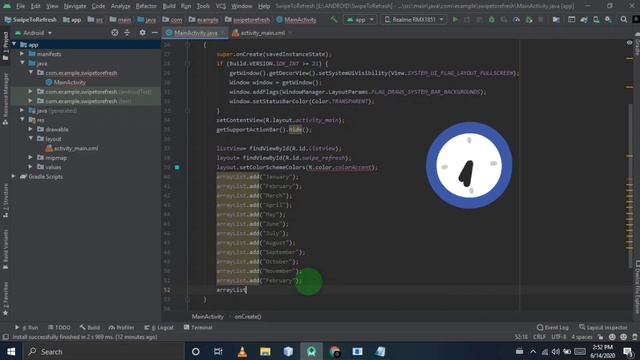Open the Build tool window

click(90, 327)
